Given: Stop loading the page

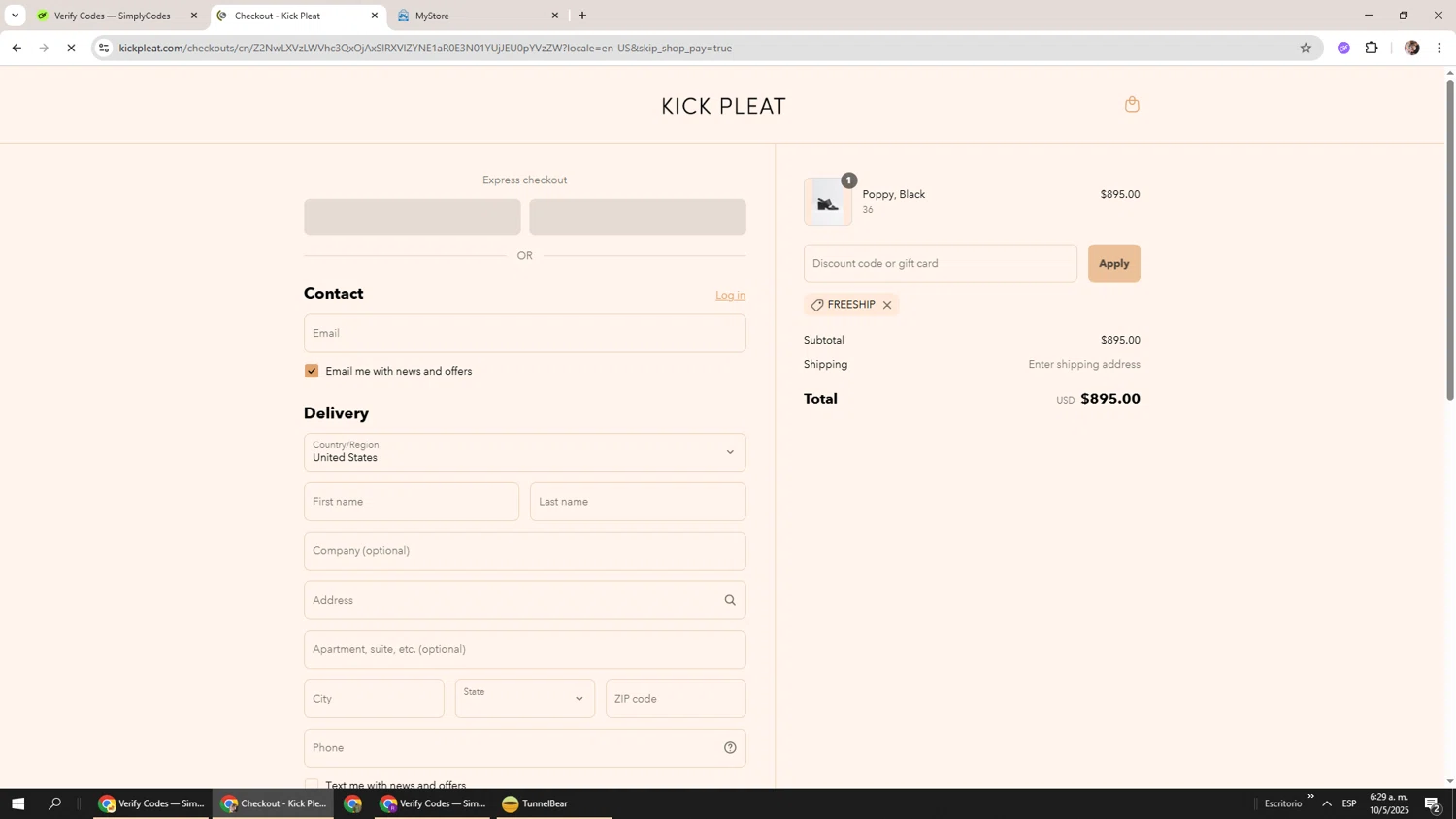Looking at the screenshot, I should coord(71,48).
